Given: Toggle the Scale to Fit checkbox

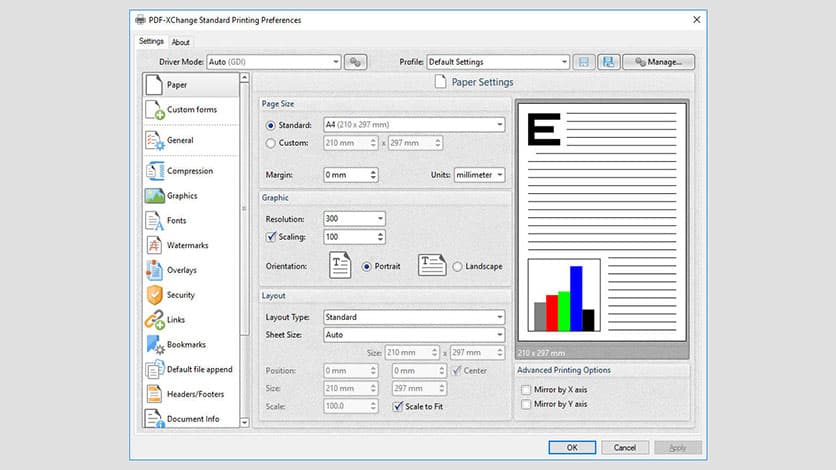Looking at the screenshot, I should click(x=398, y=407).
